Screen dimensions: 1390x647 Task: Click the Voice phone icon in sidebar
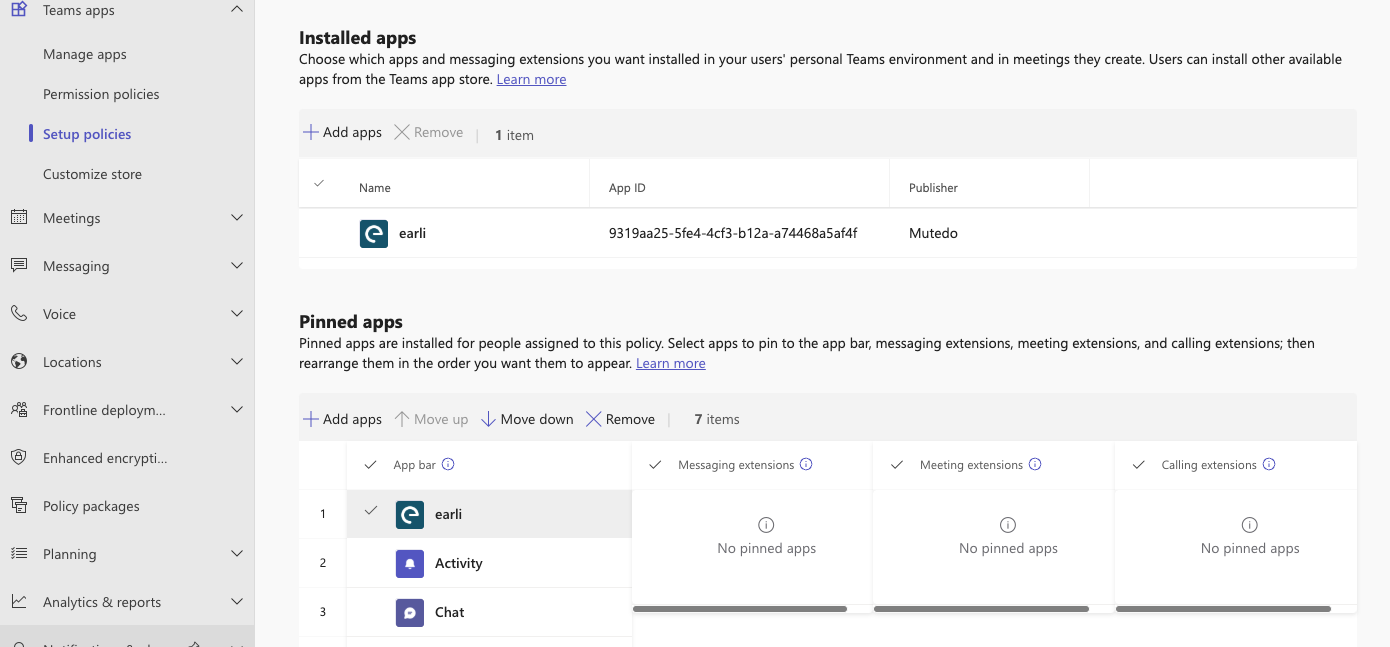19,314
